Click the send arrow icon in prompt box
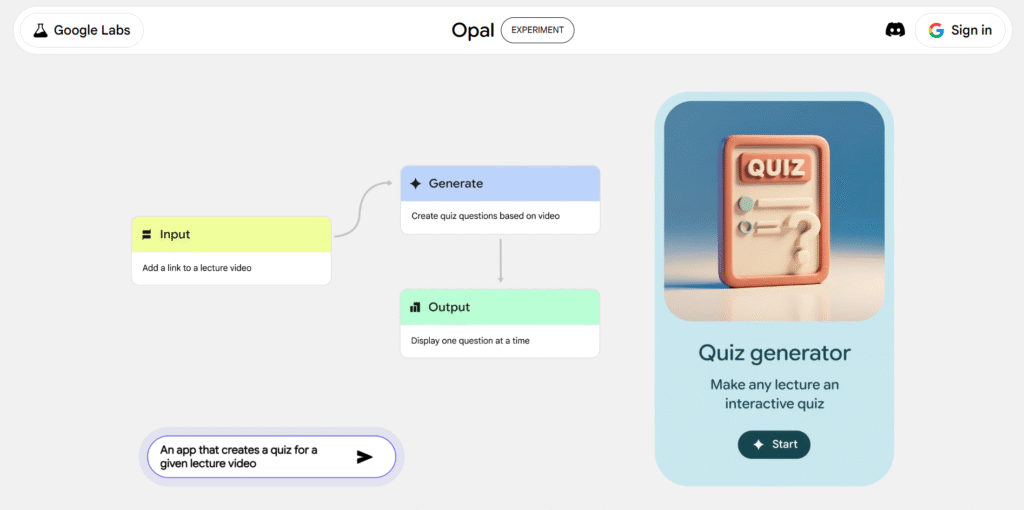 (x=365, y=457)
